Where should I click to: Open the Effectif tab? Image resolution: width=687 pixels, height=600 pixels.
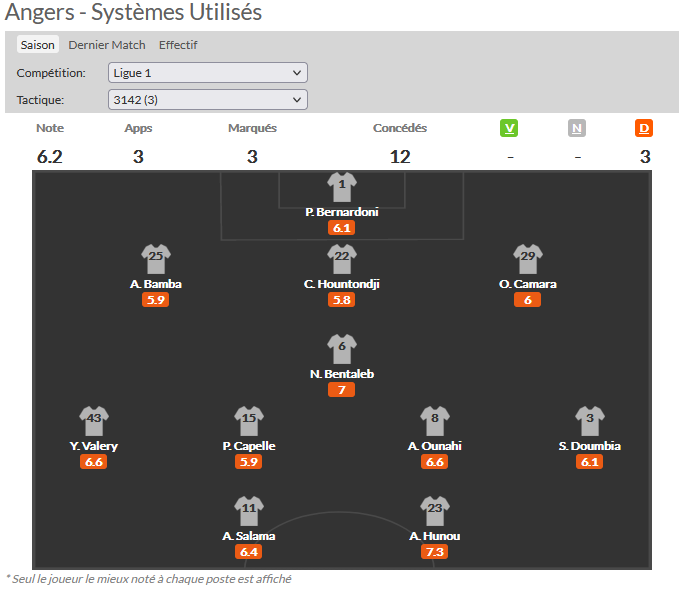[x=178, y=45]
